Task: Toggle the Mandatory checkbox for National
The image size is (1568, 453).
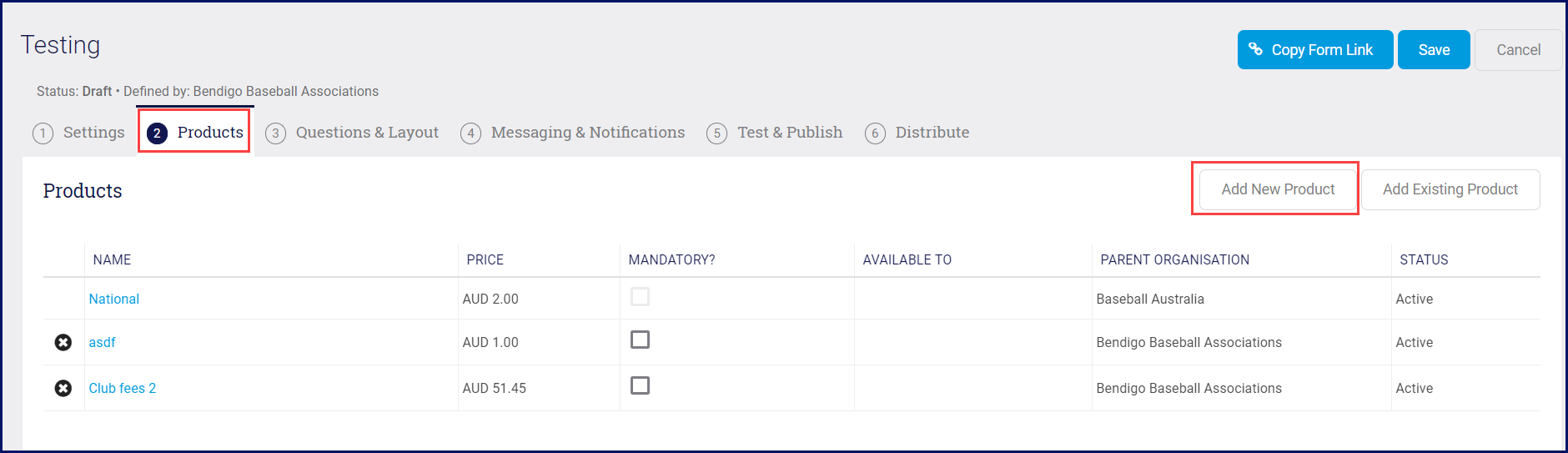Action: 640,297
